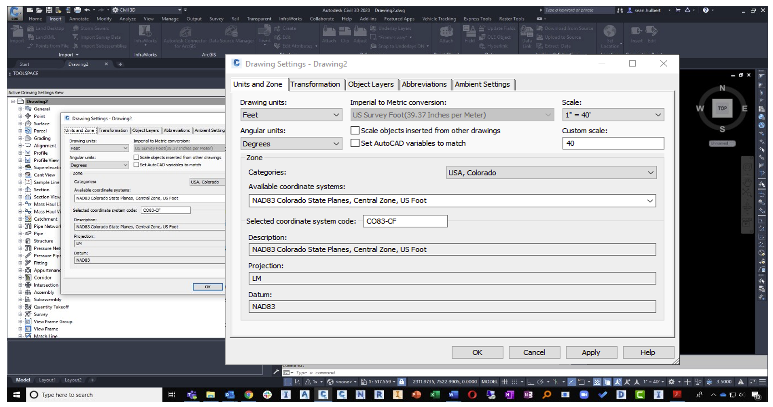The image size is (773, 407).
Task: Click the Points from File tool
Action: (49, 46)
